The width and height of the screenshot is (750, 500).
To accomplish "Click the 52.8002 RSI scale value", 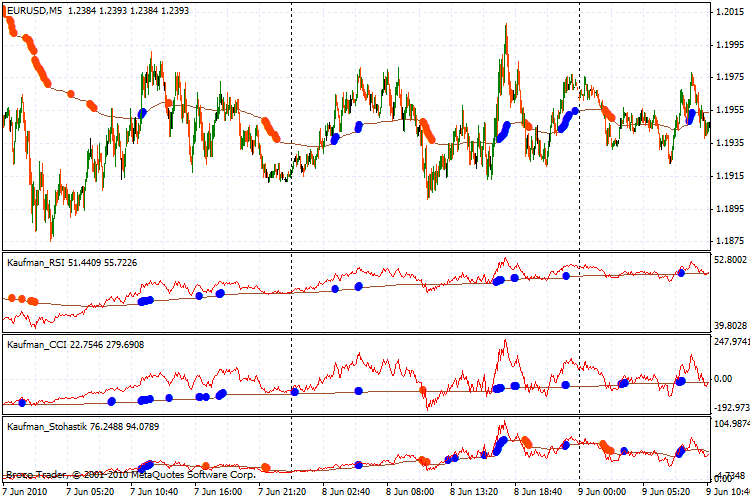I will (729, 258).
